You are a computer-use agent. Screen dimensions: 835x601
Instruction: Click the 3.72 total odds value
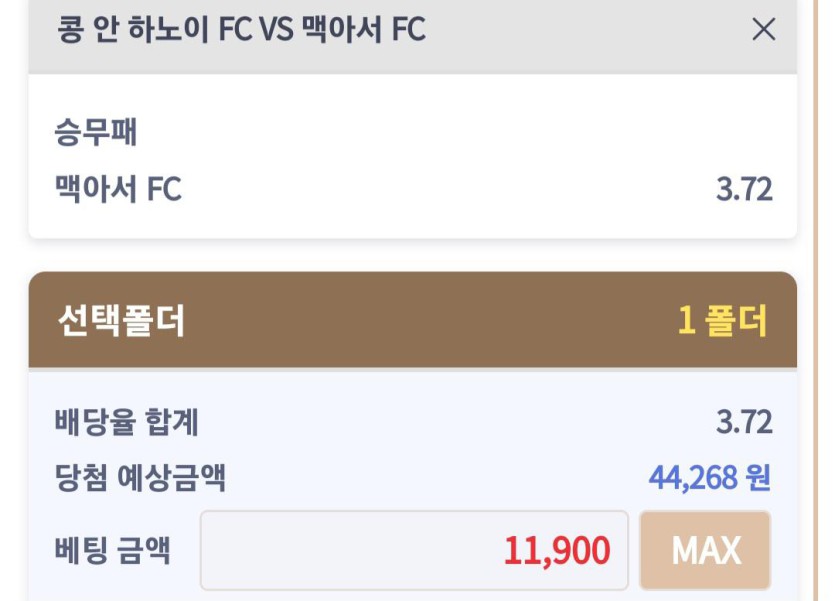[x=744, y=423]
